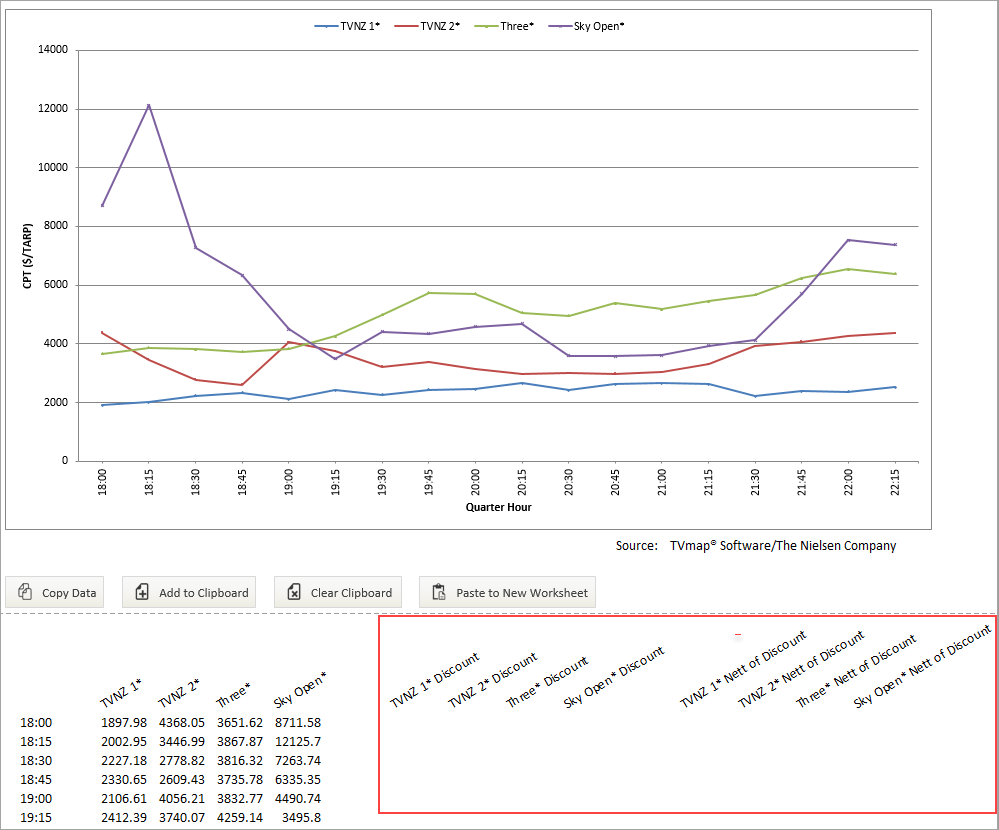Select the Sky Open* table column header
The image size is (999, 830).
[x=300, y=690]
